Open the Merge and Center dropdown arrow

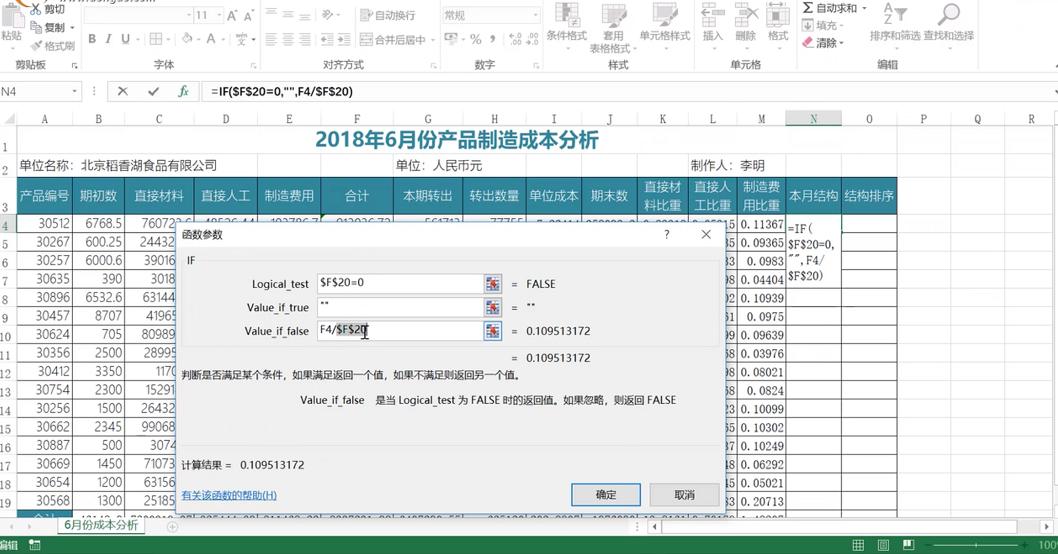[x=433, y=40]
